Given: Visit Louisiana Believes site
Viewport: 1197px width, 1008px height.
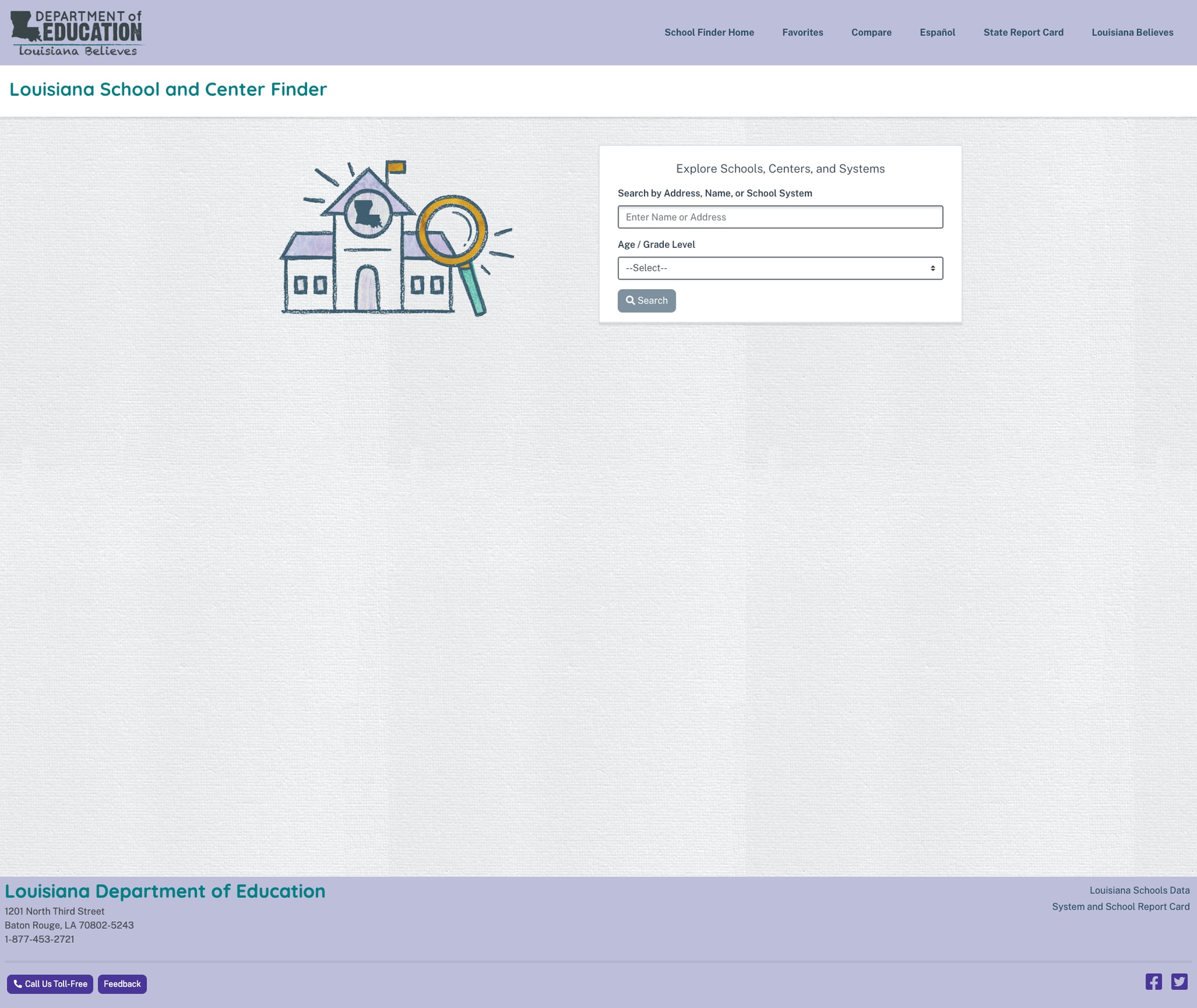Looking at the screenshot, I should [x=1132, y=32].
